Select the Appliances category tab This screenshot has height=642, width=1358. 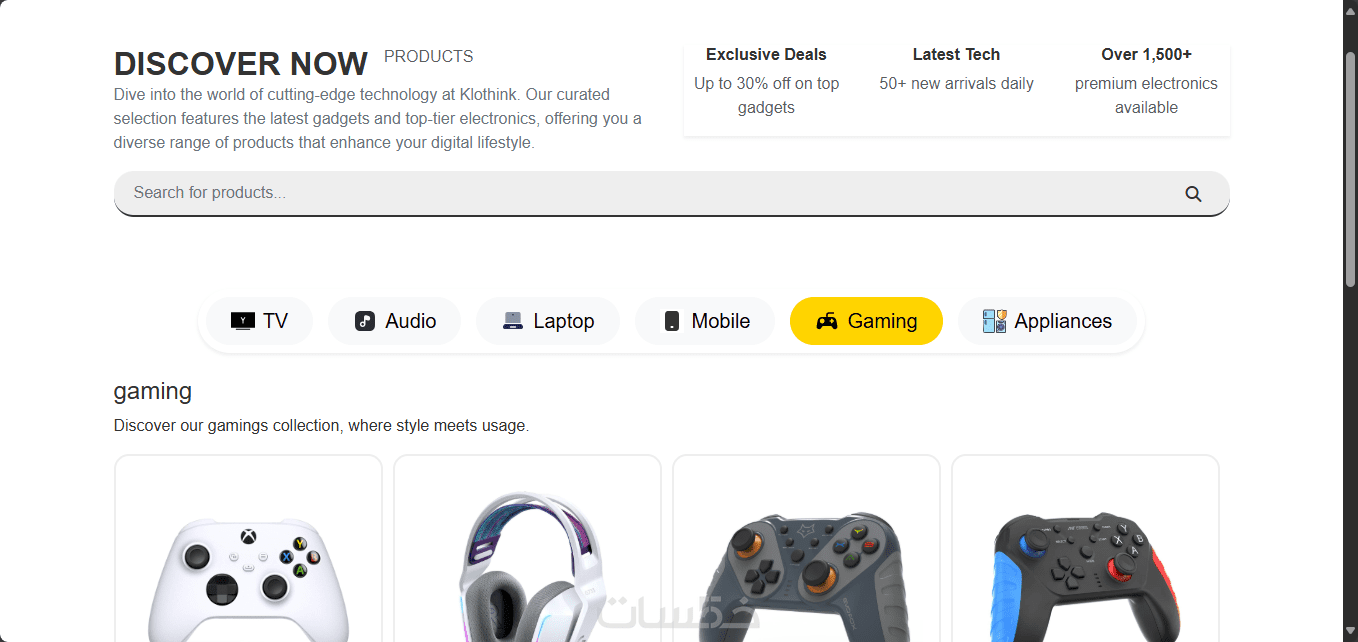1047,321
